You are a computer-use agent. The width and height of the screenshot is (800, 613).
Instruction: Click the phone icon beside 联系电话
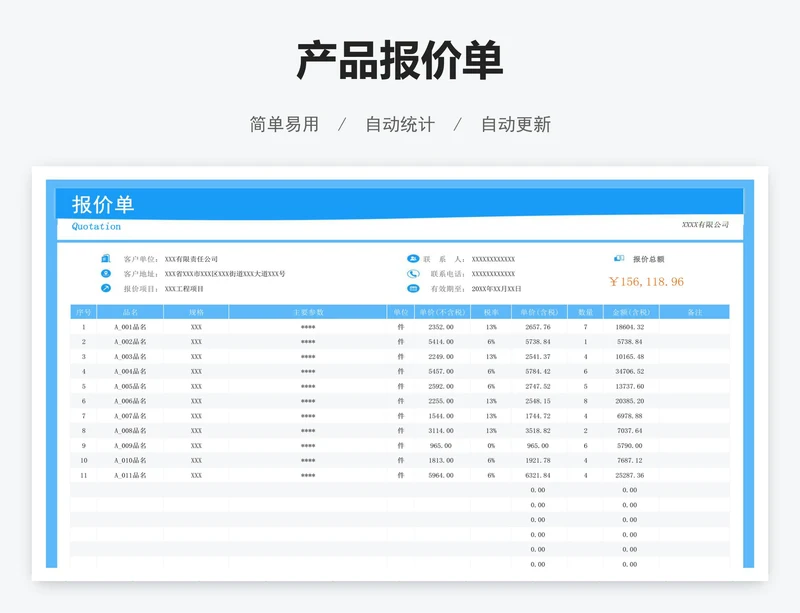click(x=413, y=274)
